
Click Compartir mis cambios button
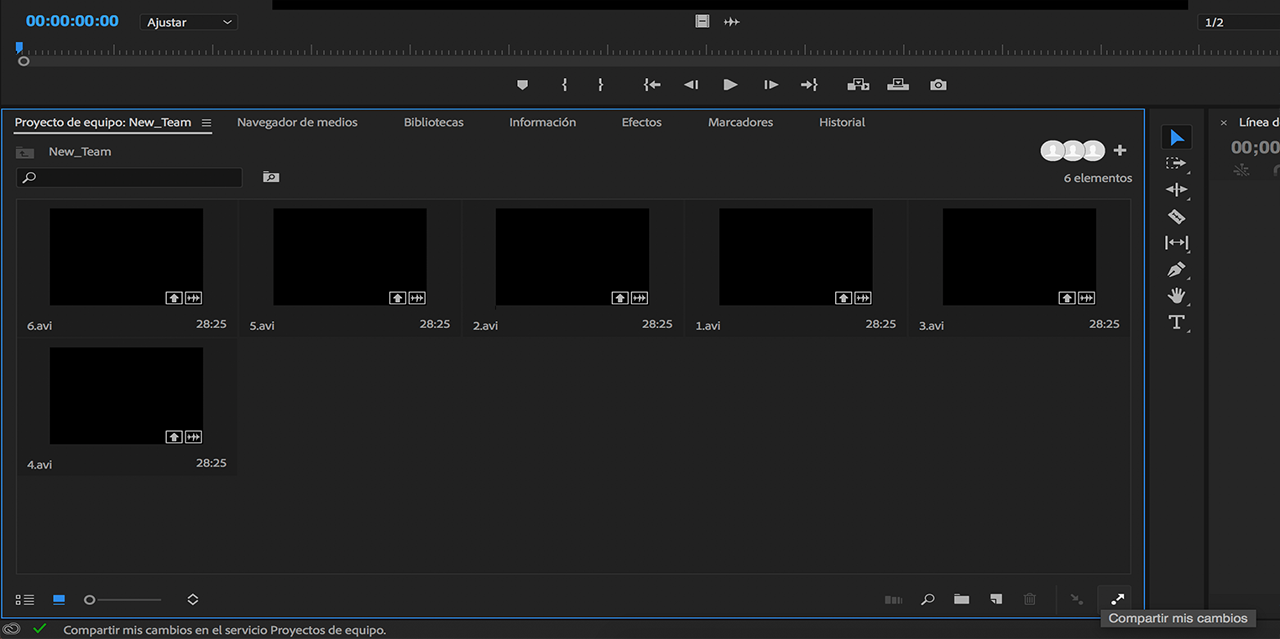click(x=1116, y=599)
